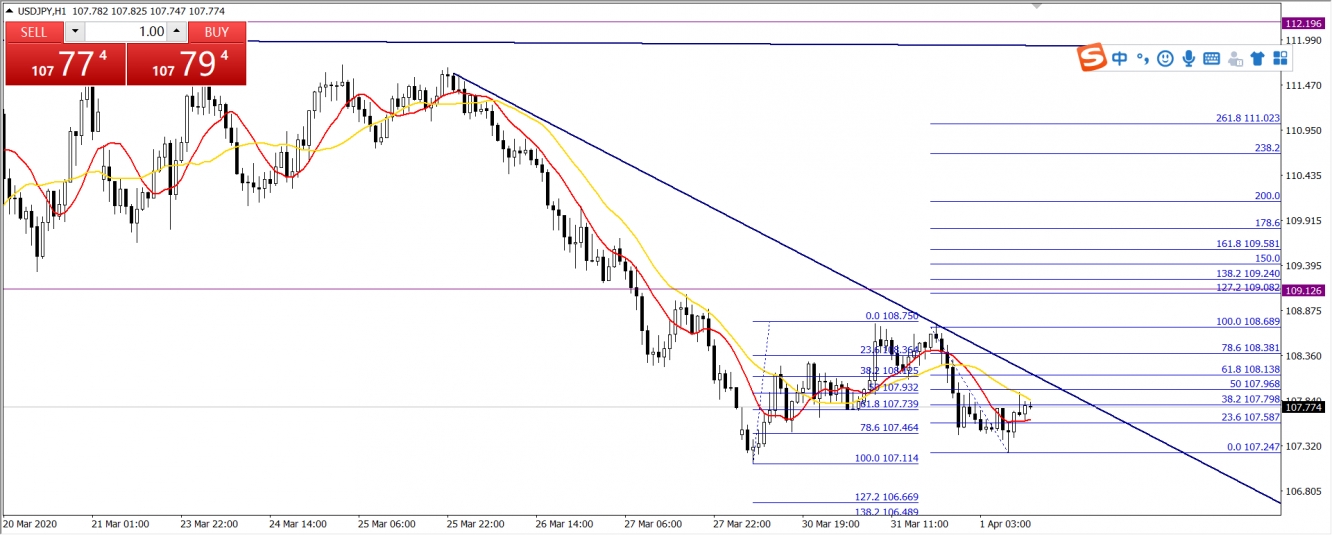Open the emoji smiley panel
The height and width of the screenshot is (535, 1332).
[x=1165, y=59]
